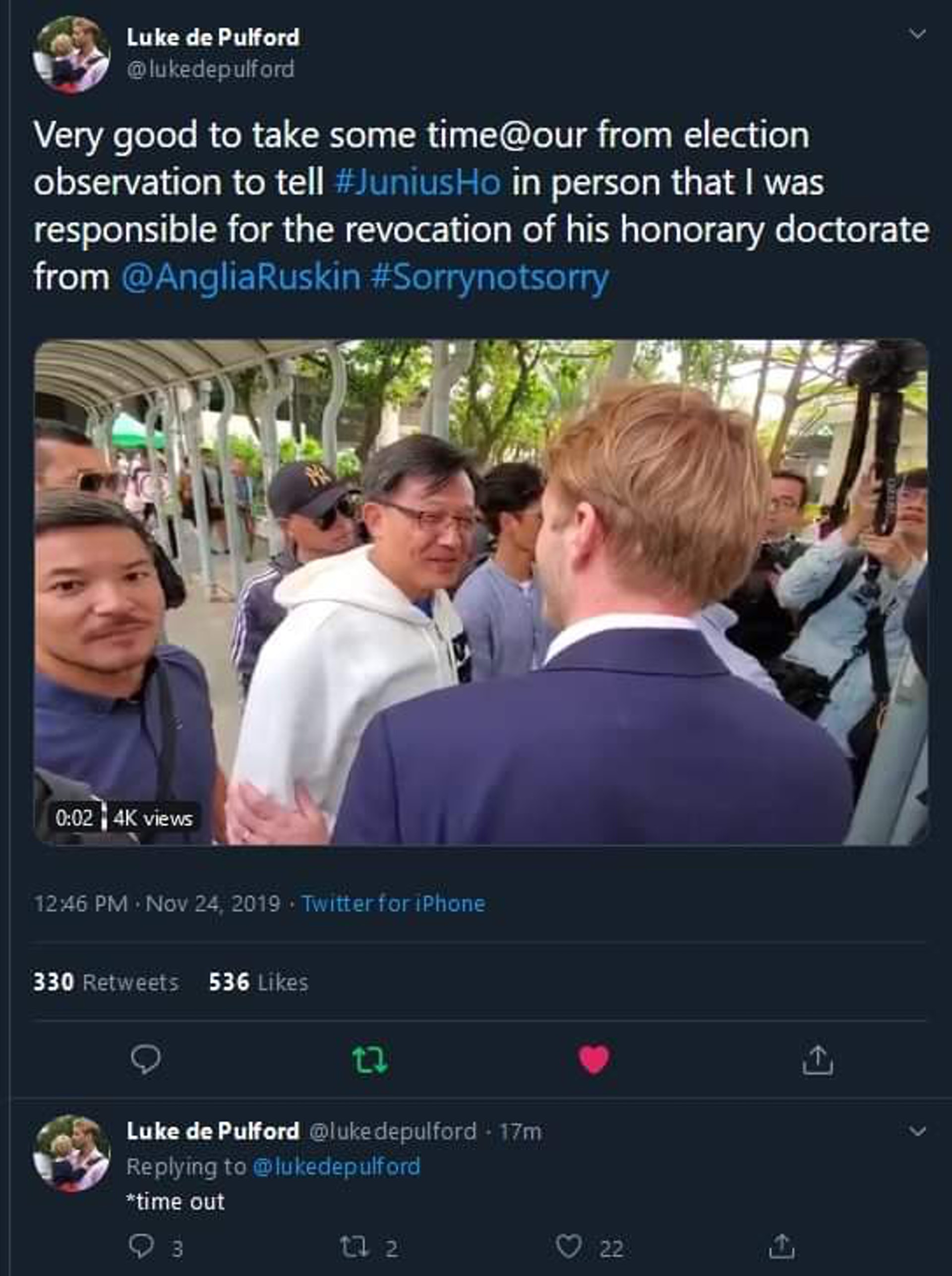Like the '*time out' reply tweet

point(568,1248)
